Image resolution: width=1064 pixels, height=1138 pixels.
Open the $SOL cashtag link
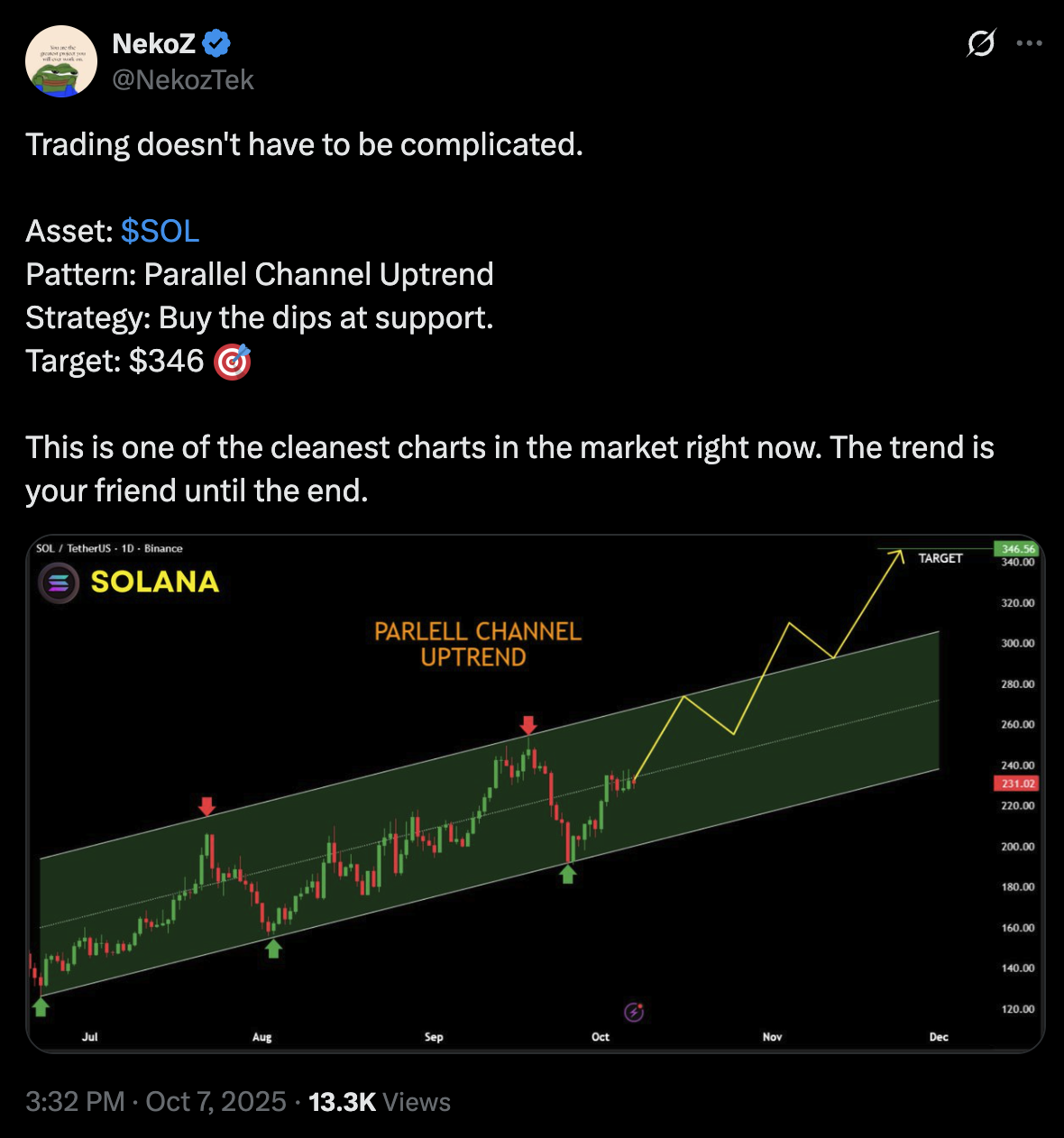click(x=160, y=231)
